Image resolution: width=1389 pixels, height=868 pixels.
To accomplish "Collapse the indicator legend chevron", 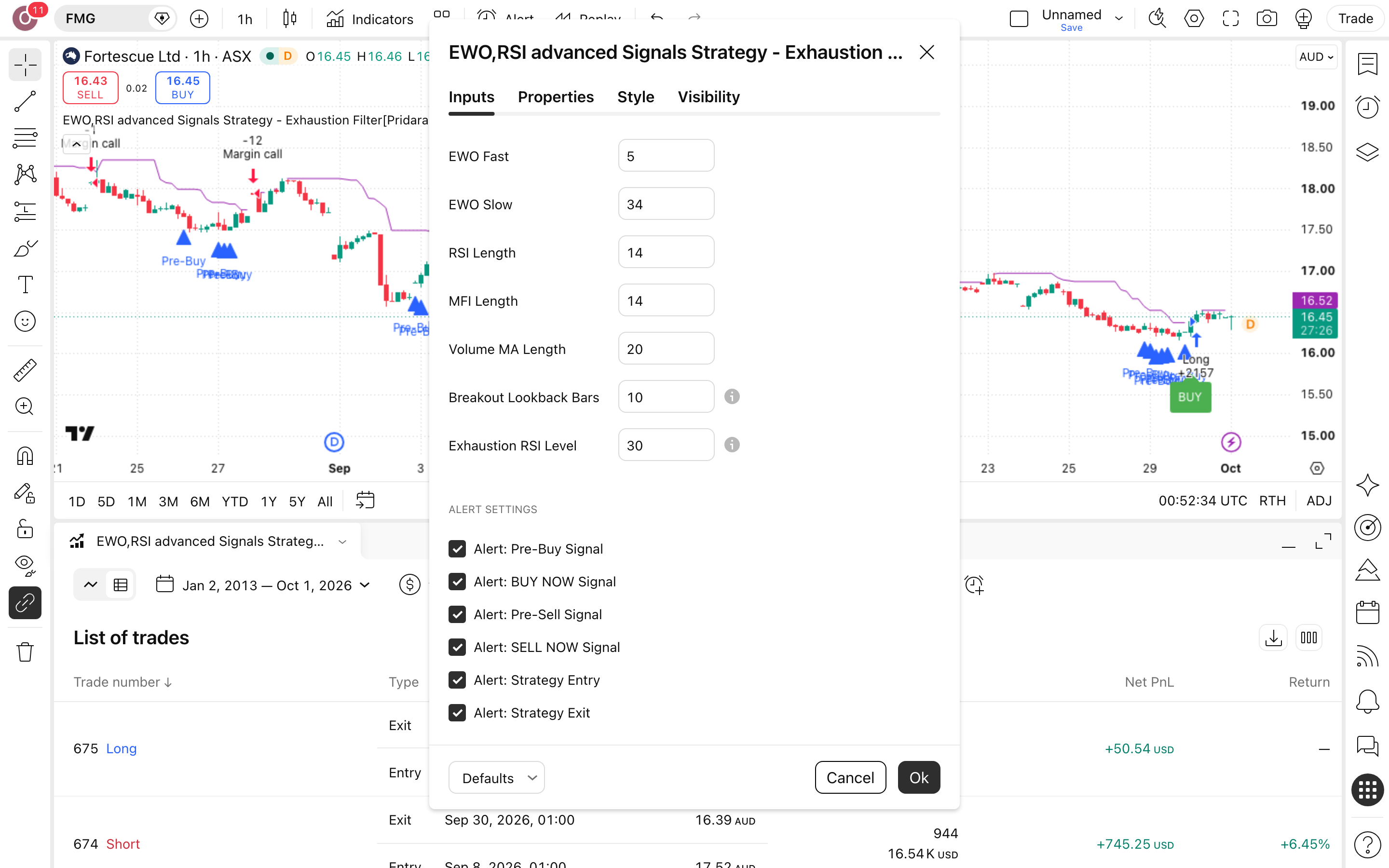I will [x=76, y=144].
